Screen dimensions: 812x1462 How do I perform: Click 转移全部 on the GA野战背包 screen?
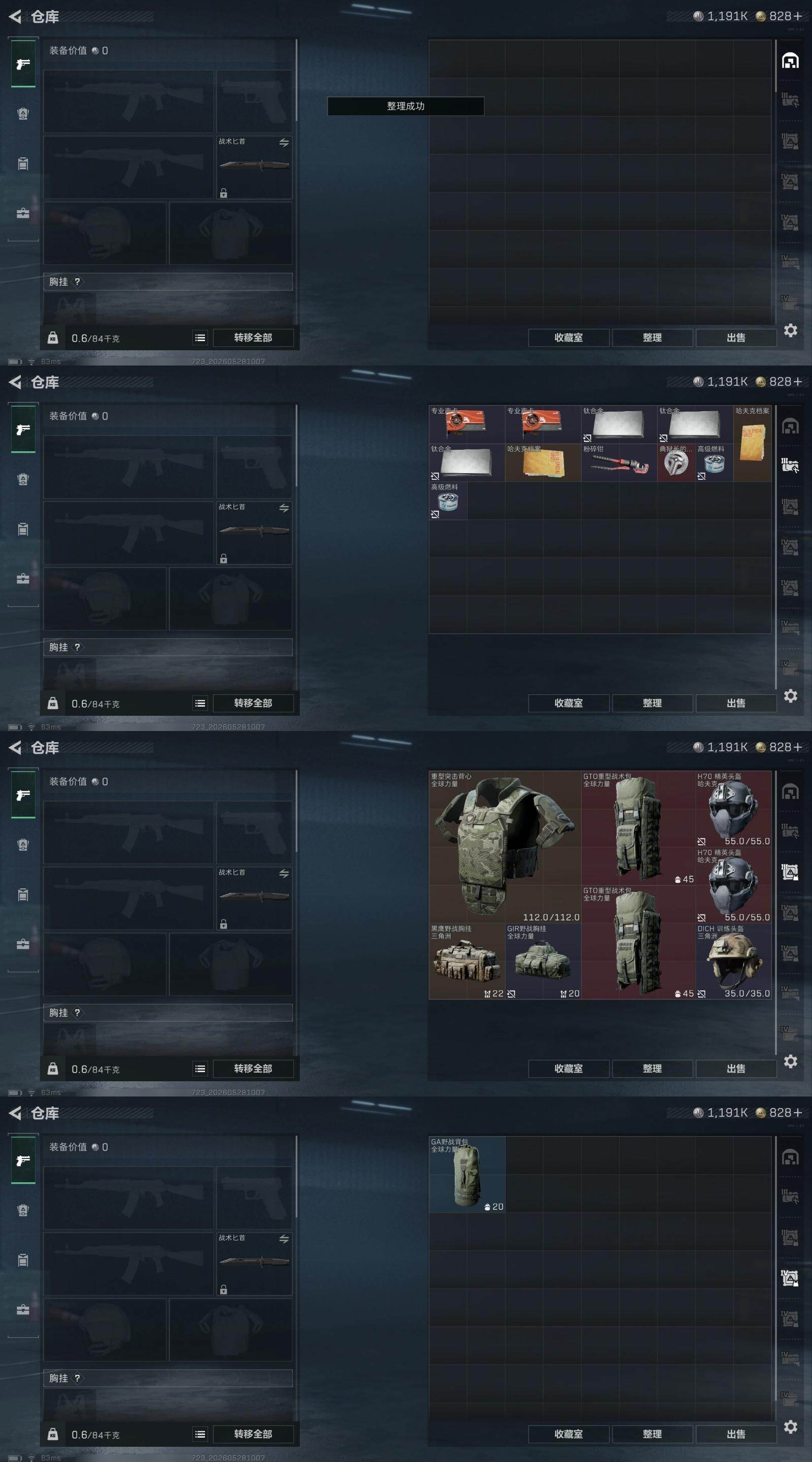[x=253, y=1434]
